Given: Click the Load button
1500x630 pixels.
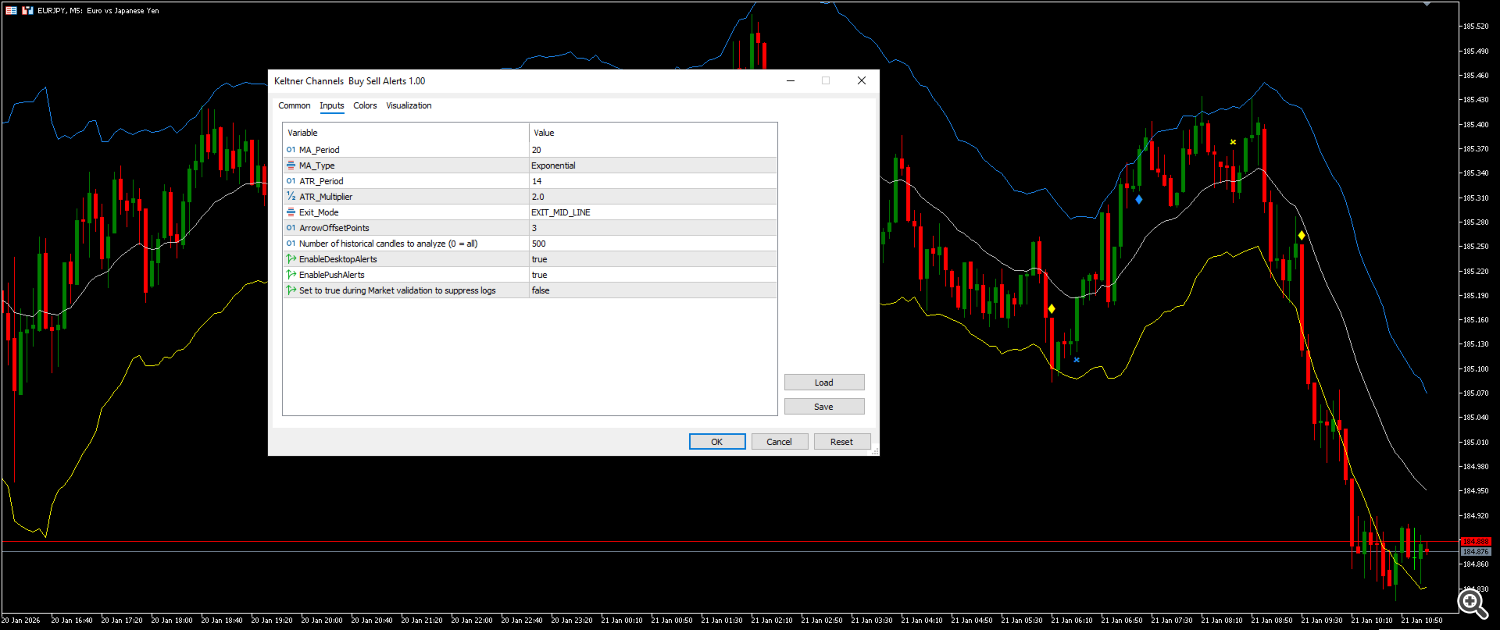Looking at the screenshot, I should click(x=823, y=382).
